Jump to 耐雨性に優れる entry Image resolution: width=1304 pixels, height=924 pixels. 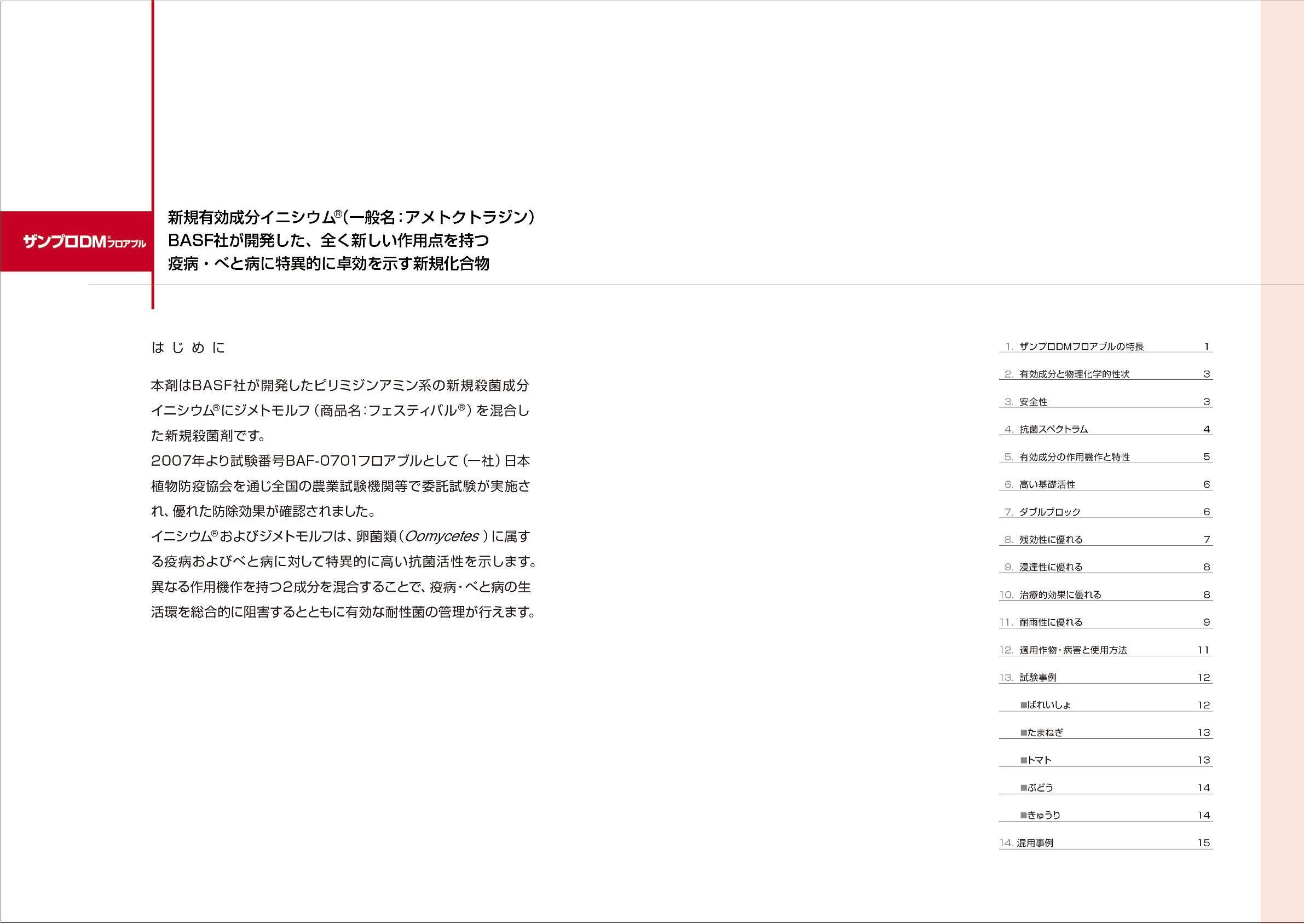pos(1051,622)
